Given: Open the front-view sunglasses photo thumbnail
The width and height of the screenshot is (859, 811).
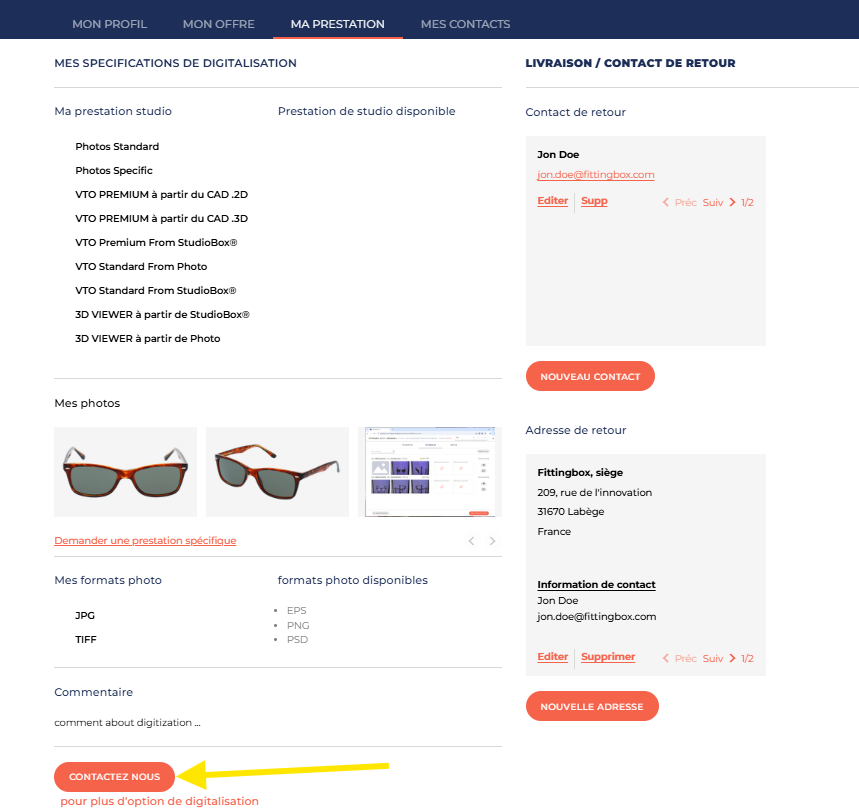Looking at the screenshot, I should pyautogui.click(x=125, y=472).
